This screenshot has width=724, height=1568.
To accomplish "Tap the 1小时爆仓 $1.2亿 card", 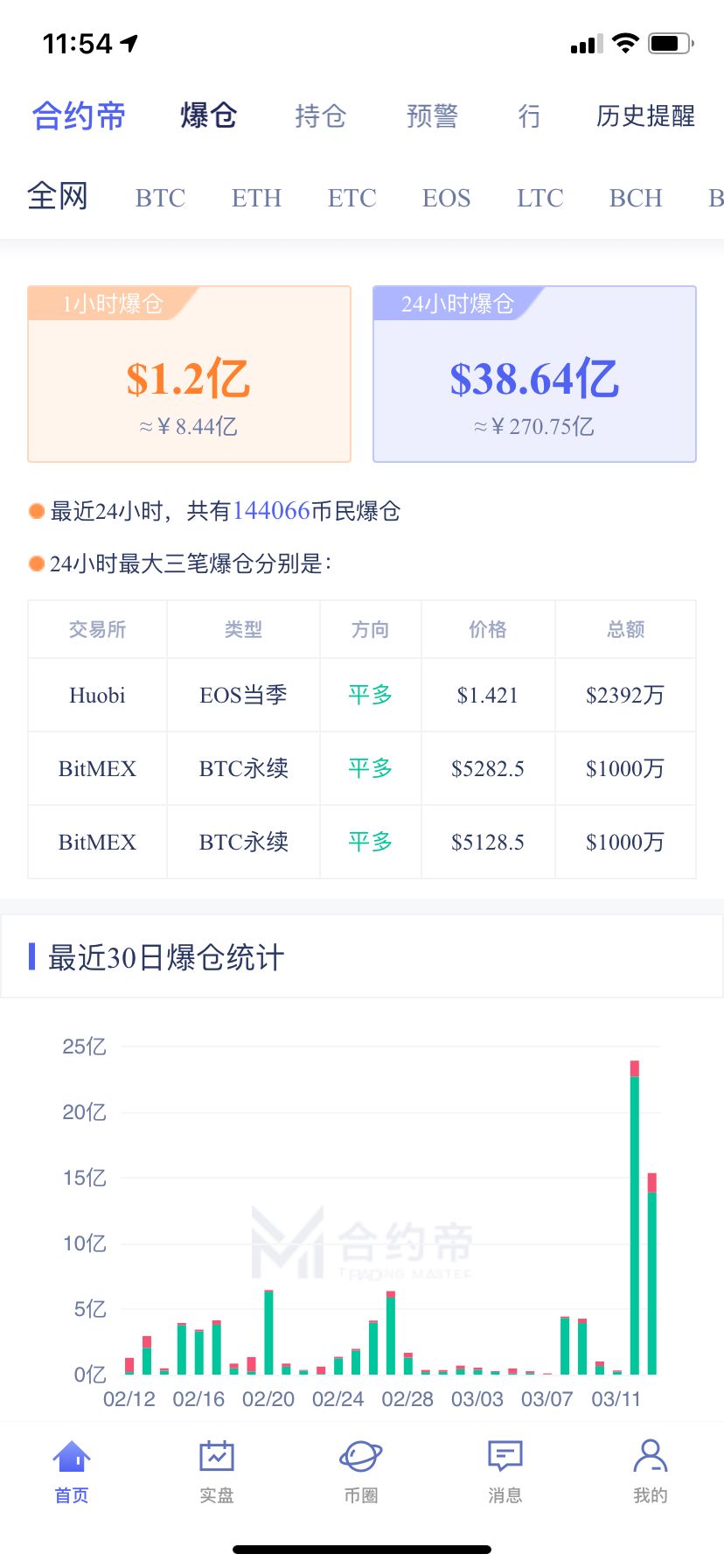I will [189, 374].
